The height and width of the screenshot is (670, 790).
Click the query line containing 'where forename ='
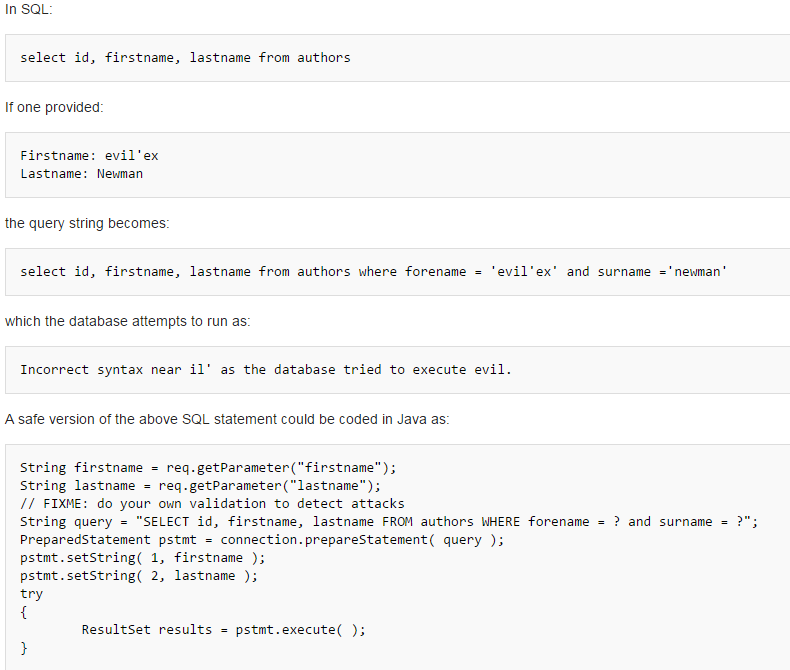coord(374,272)
